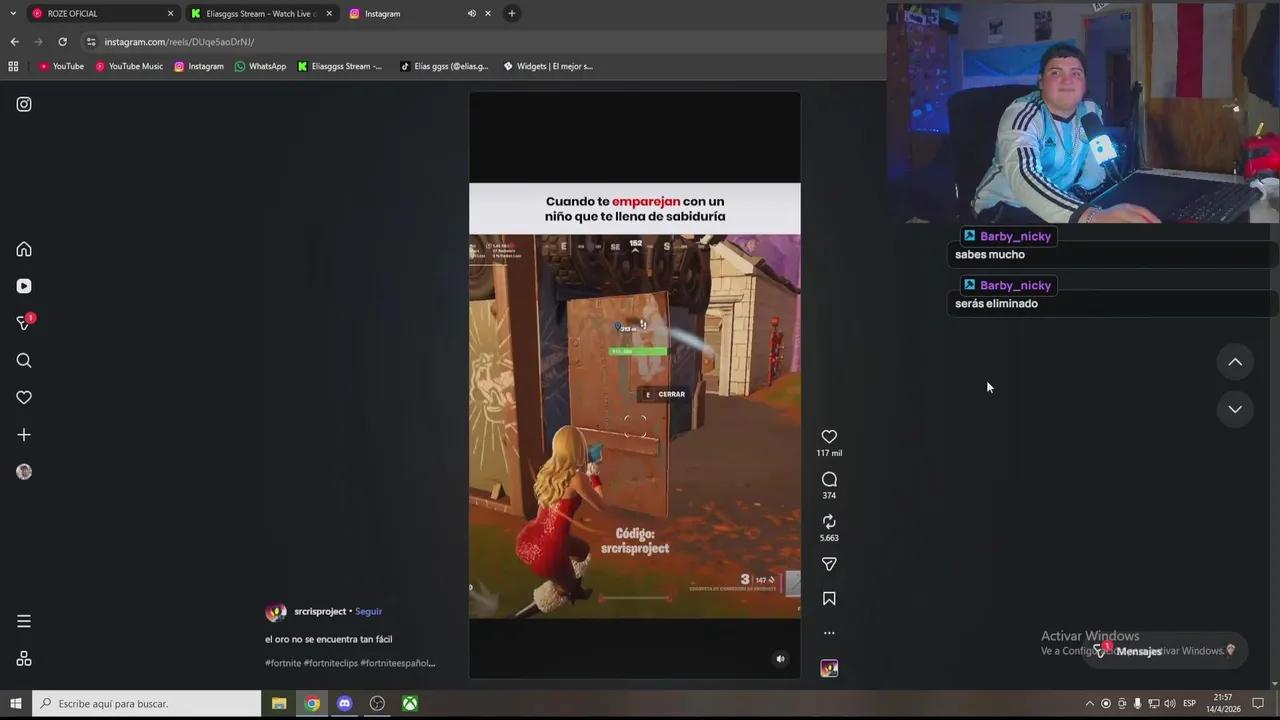Open the Reels section in the sidebar
The image size is (1280, 720).
[24, 286]
